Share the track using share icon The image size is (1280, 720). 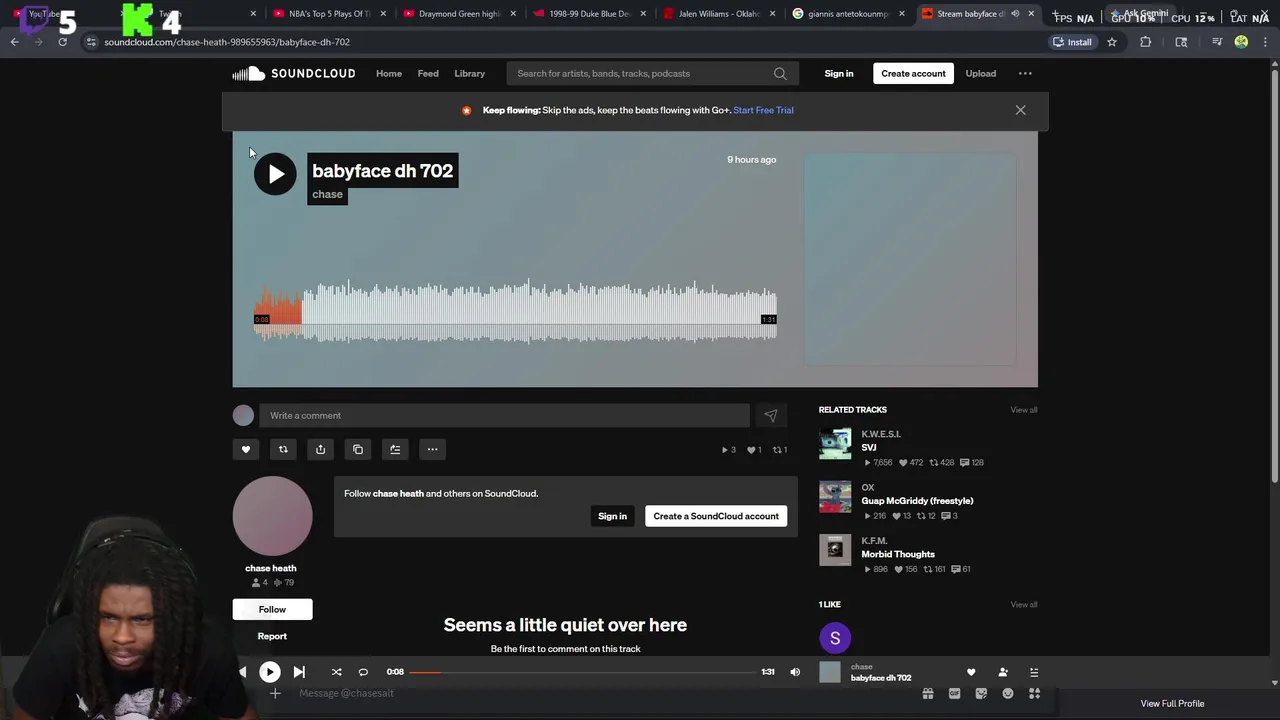320,449
